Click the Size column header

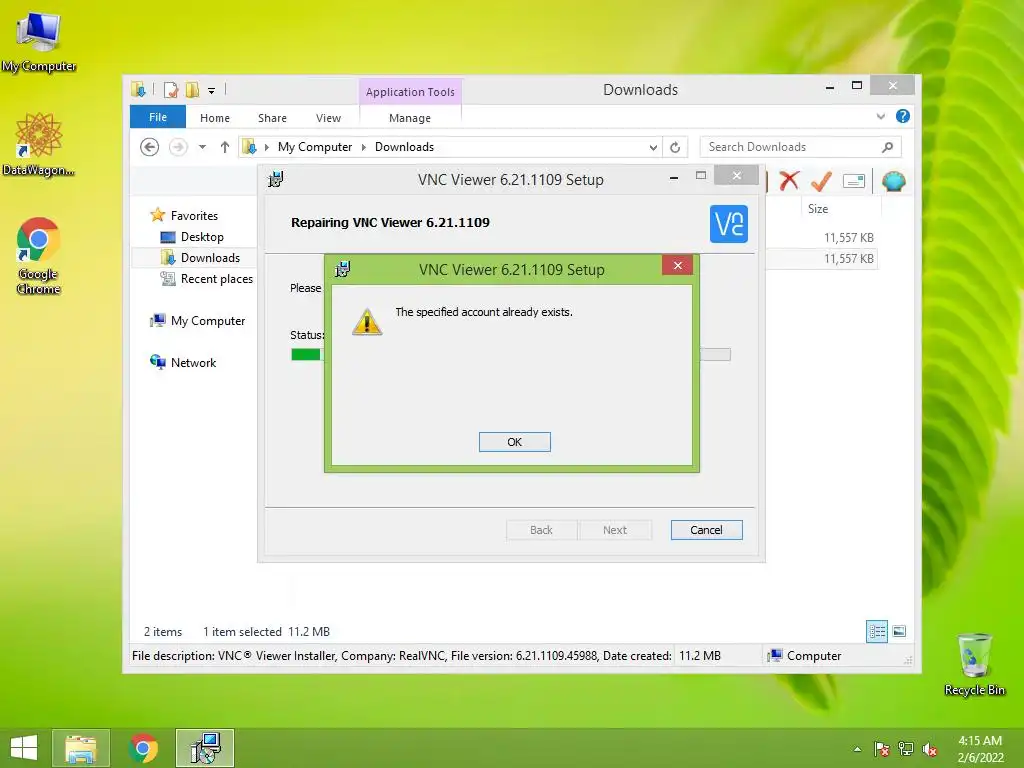pyautogui.click(x=817, y=209)
